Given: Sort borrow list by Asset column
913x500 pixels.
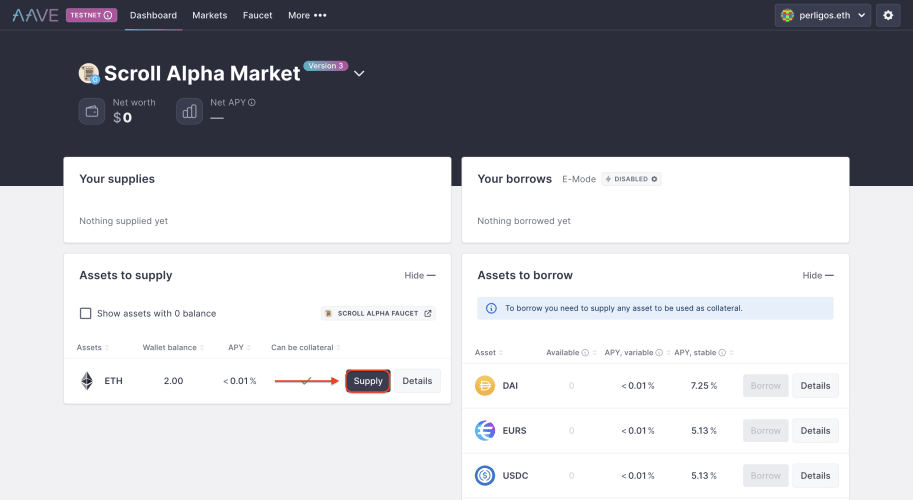Looking at the screenshot, I should [x=489, y=353].
